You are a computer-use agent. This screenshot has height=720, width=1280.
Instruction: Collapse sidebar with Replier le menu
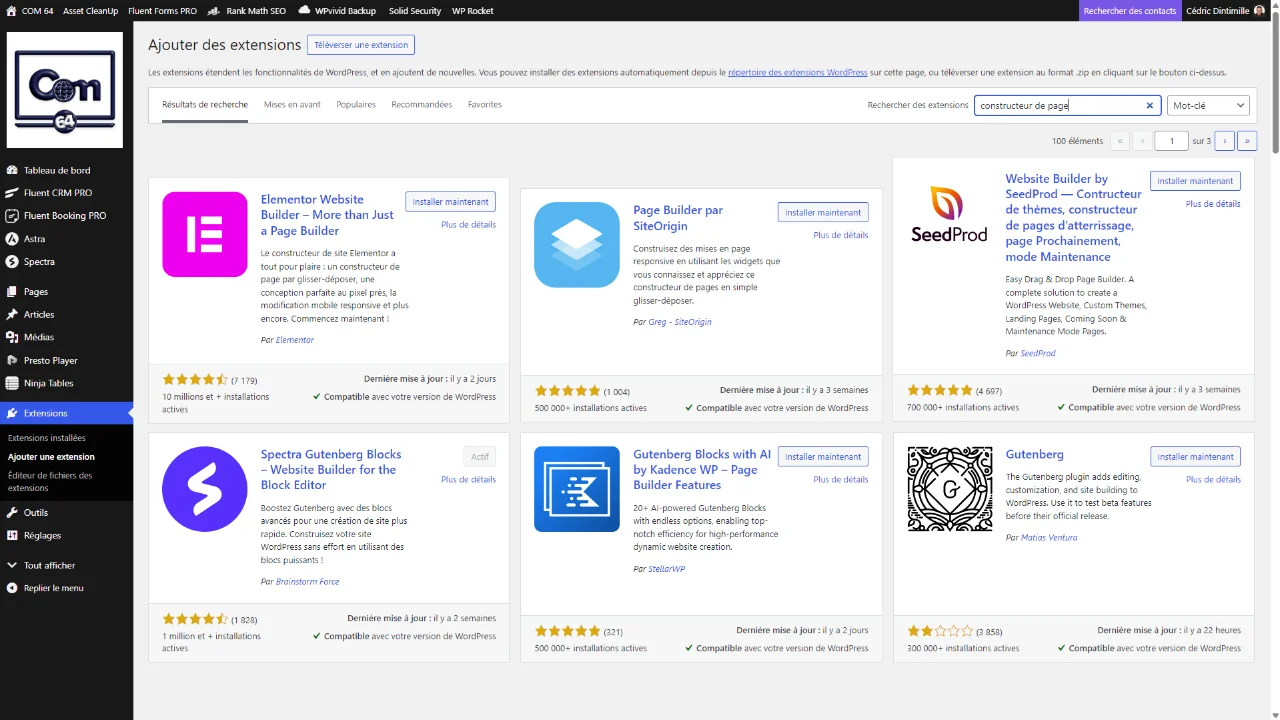[53, 588]
